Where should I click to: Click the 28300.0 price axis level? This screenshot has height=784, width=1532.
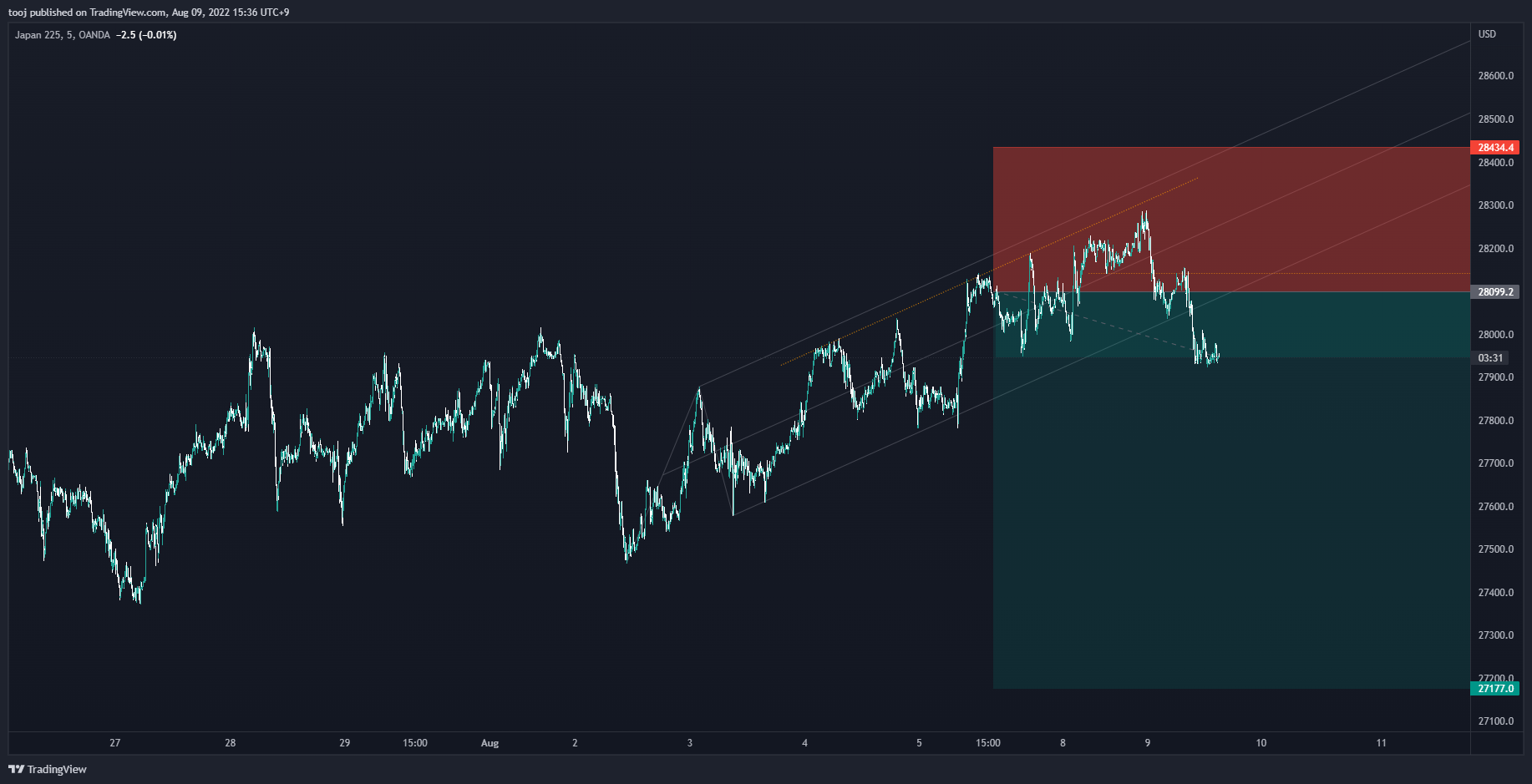1495,205
